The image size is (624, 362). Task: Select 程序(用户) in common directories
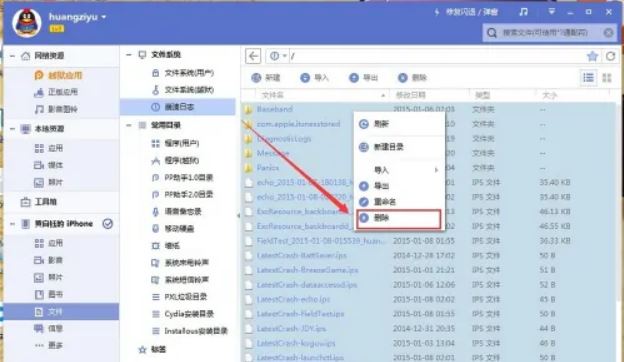click(176, 143)
